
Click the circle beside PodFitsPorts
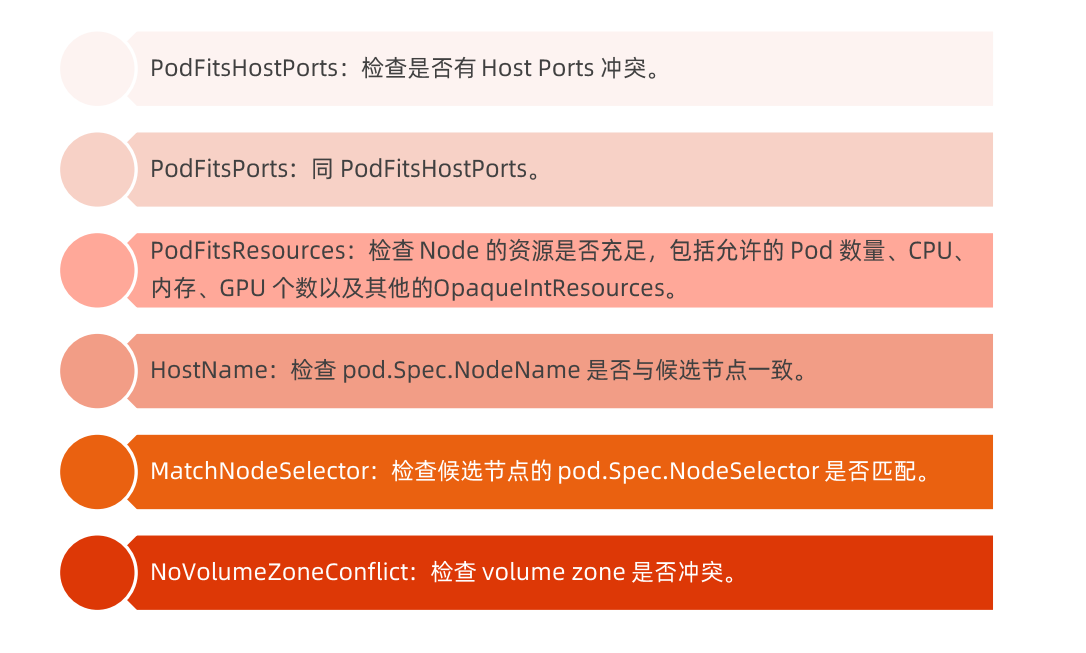tap(97, 170)
